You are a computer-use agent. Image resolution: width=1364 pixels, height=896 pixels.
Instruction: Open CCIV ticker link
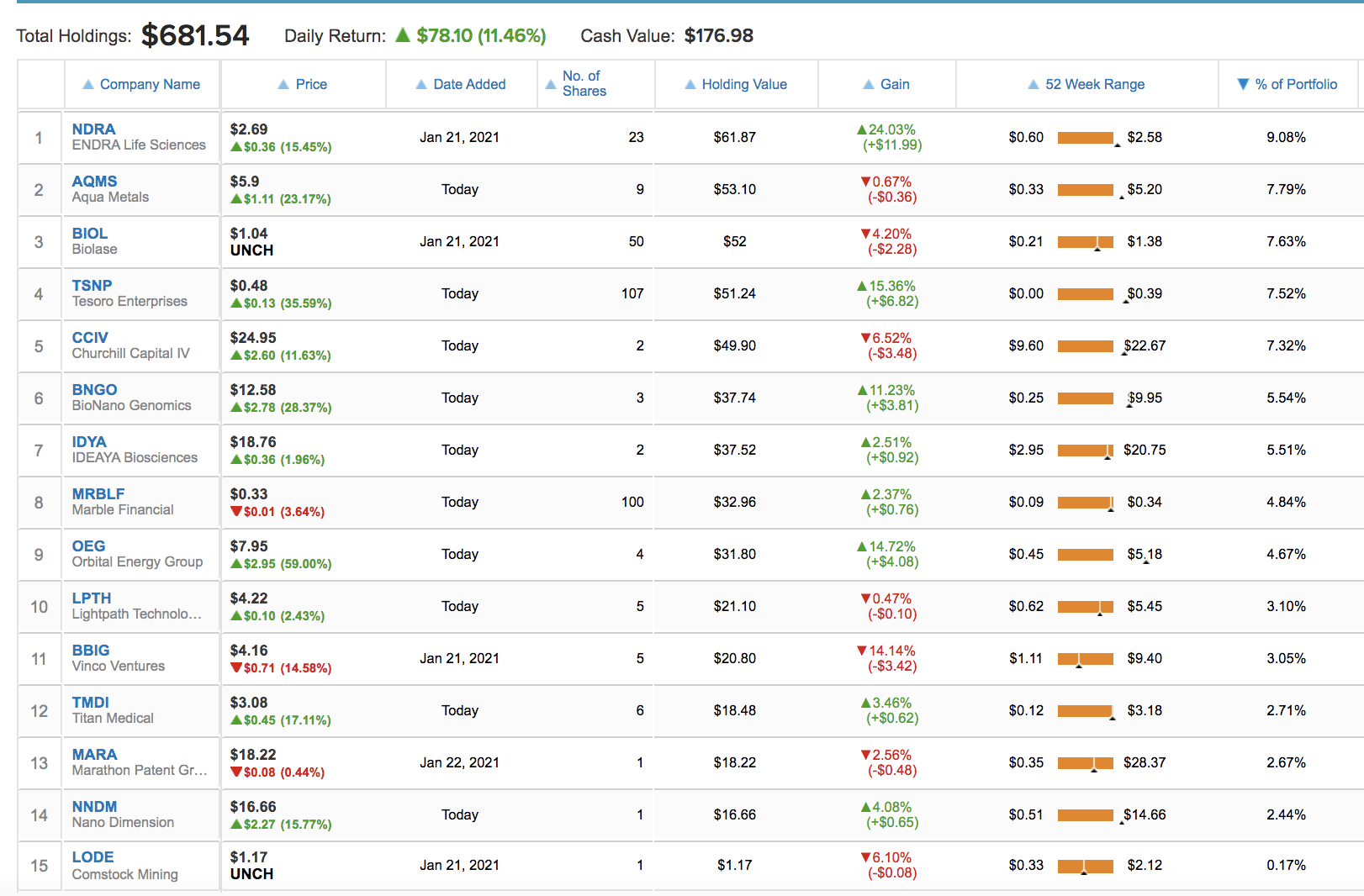90,338
